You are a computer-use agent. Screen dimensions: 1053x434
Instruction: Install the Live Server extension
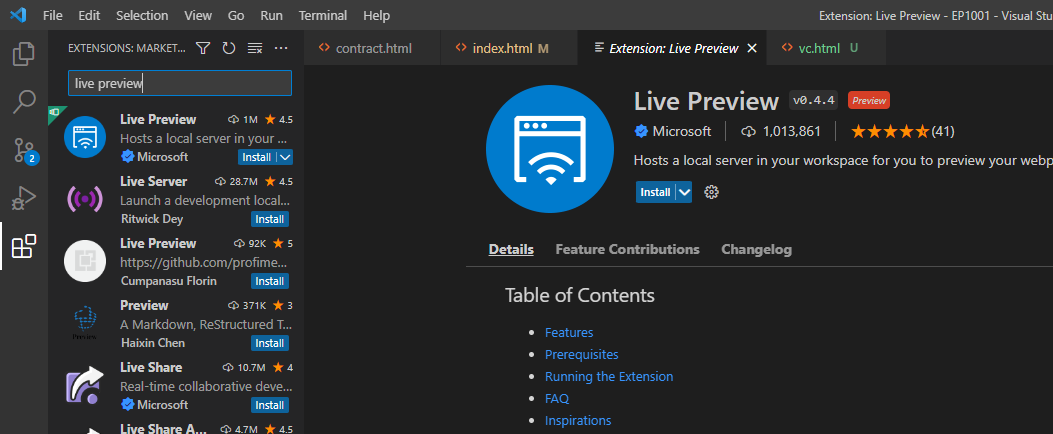[270, 219]
